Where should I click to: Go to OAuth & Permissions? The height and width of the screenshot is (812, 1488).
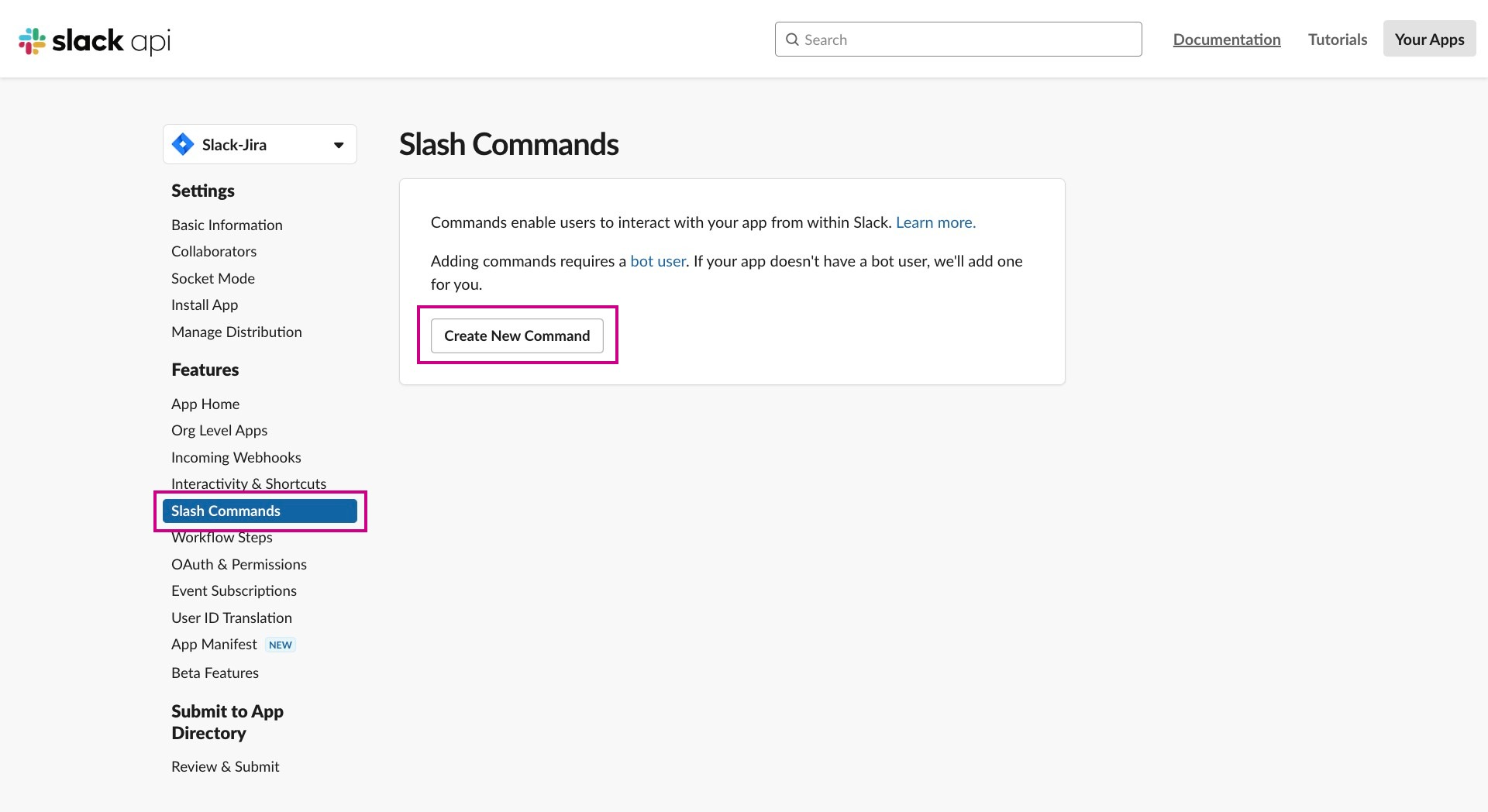239,564
